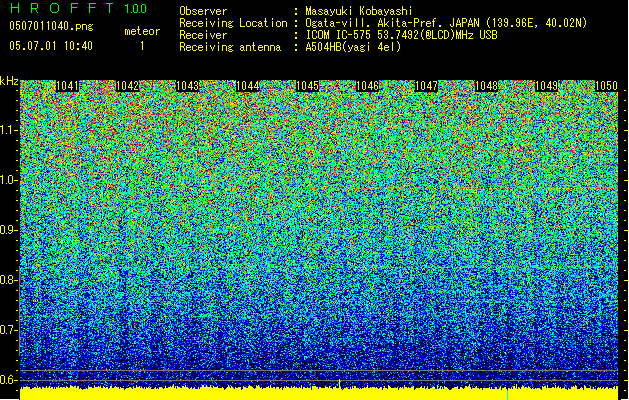Click the 1.1 kHz axis label

click(9, 130)
